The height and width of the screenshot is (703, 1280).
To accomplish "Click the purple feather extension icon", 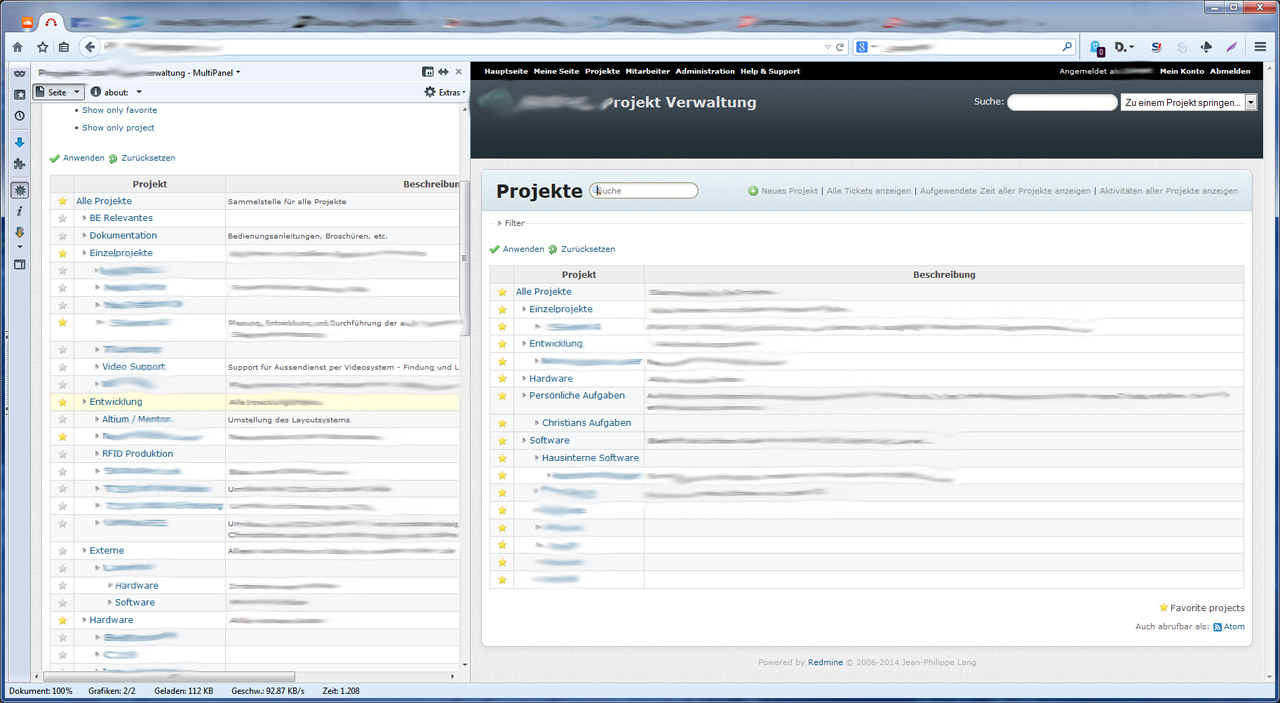I will coord(1232,47).
